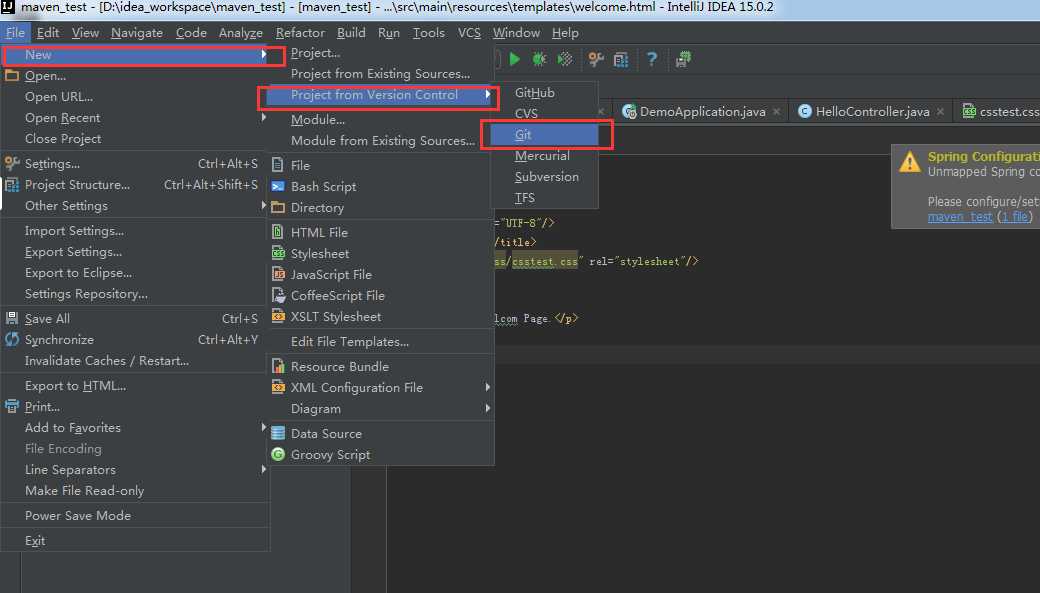Click the (1 file) link
The height and width of the screenshot is (593, 1040).
(1015, 217)
